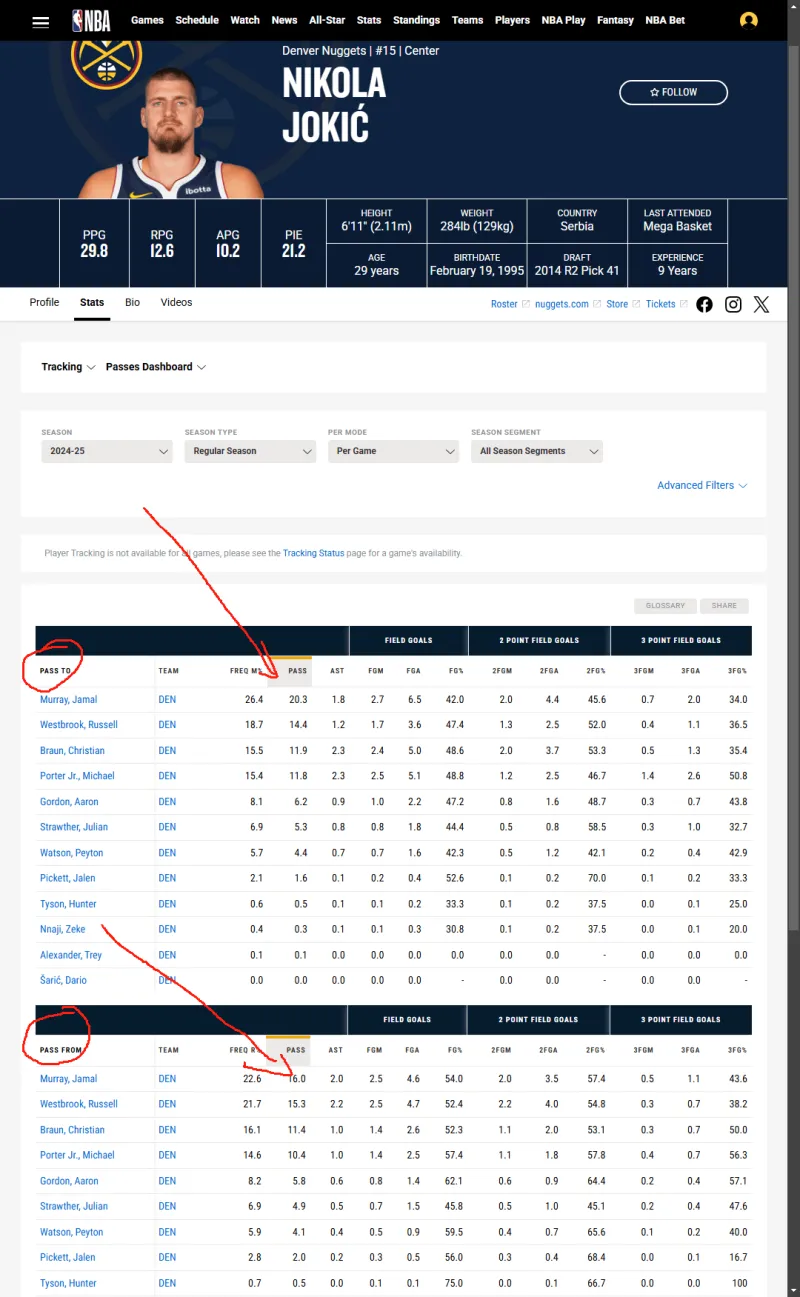Switch to the Profile tab
The image size is (800, 1297).
point(44,302)
